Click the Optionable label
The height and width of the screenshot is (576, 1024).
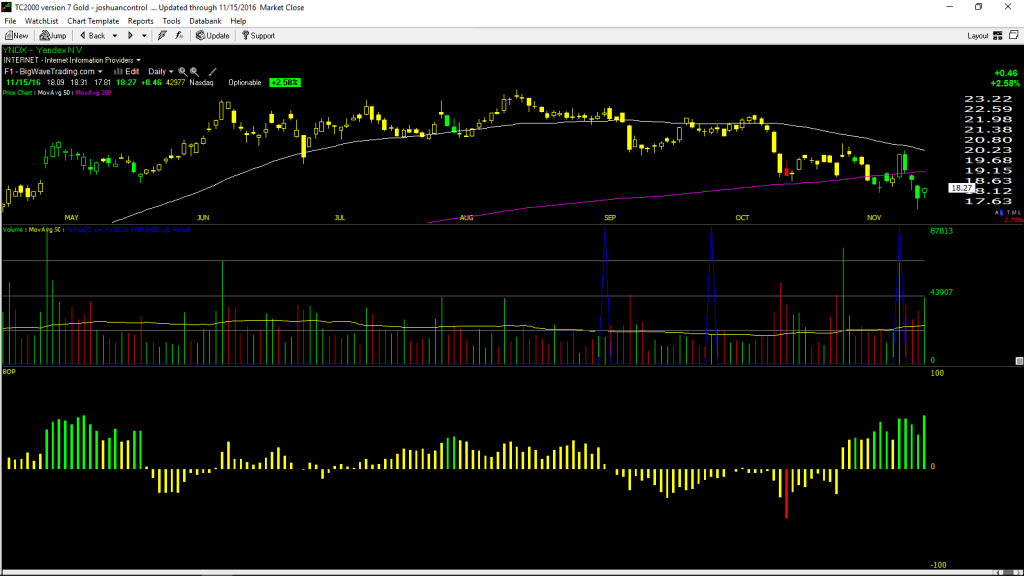coord(245,83)
